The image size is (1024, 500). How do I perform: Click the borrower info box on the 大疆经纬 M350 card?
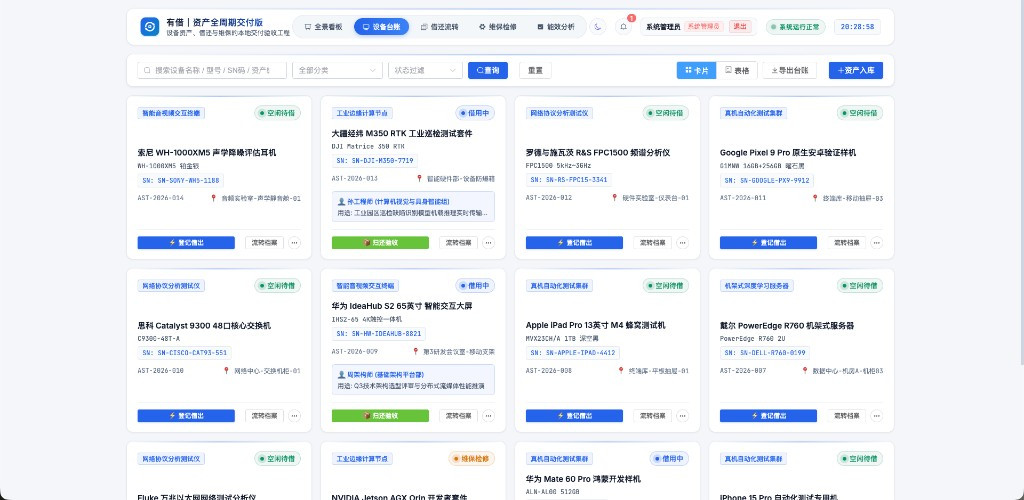pos(413,206)
